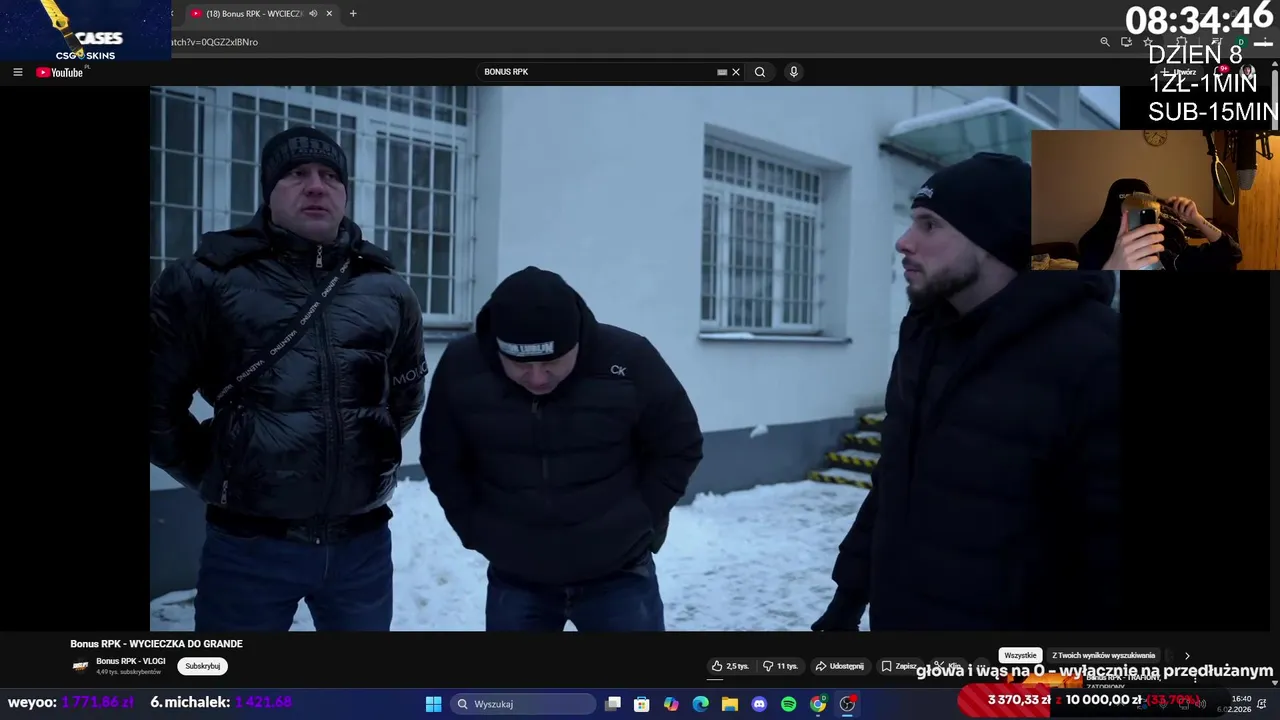Open the notification center icon in tray
This screenshot has height=720, width=1280.
(1262, 704)
